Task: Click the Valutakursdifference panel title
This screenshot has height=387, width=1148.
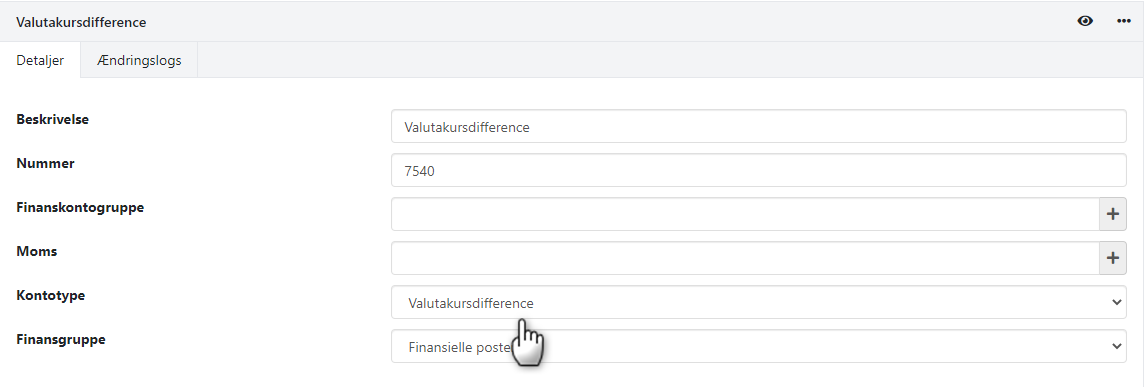Action: [x=81, y=22]
